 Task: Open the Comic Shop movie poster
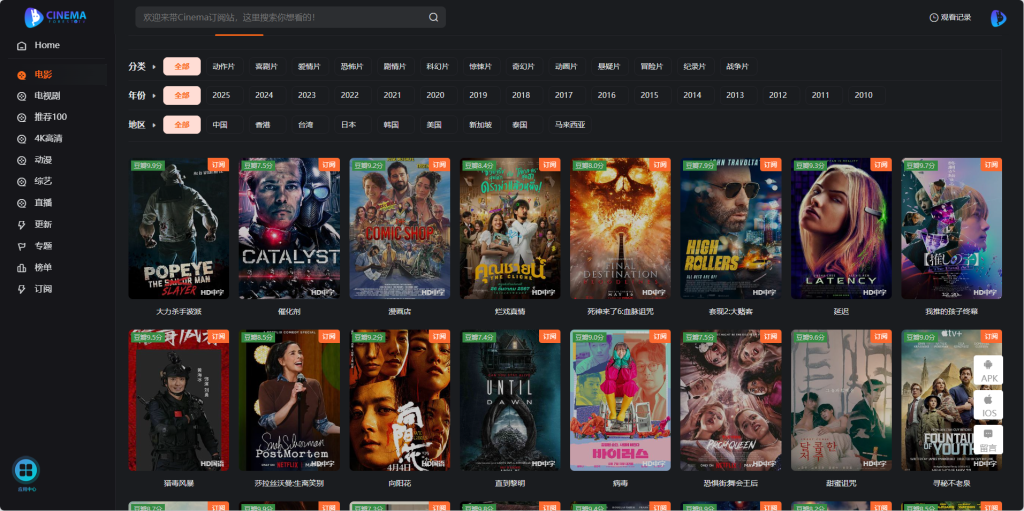click(x=400, y=229)
